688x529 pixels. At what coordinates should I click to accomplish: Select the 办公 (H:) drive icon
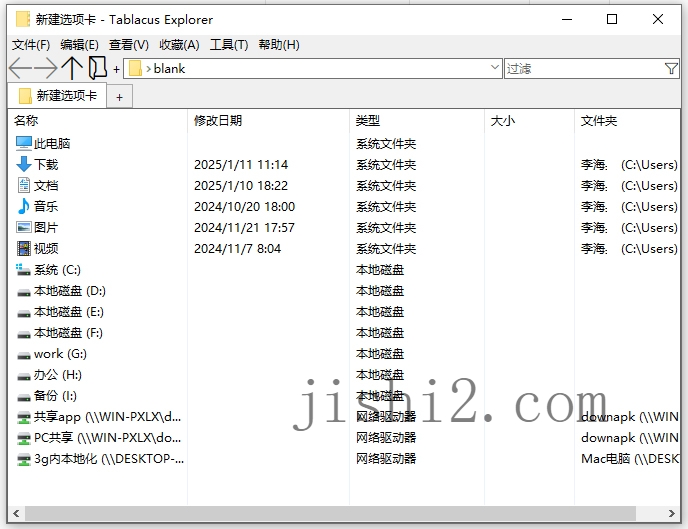tap(24, 376)
